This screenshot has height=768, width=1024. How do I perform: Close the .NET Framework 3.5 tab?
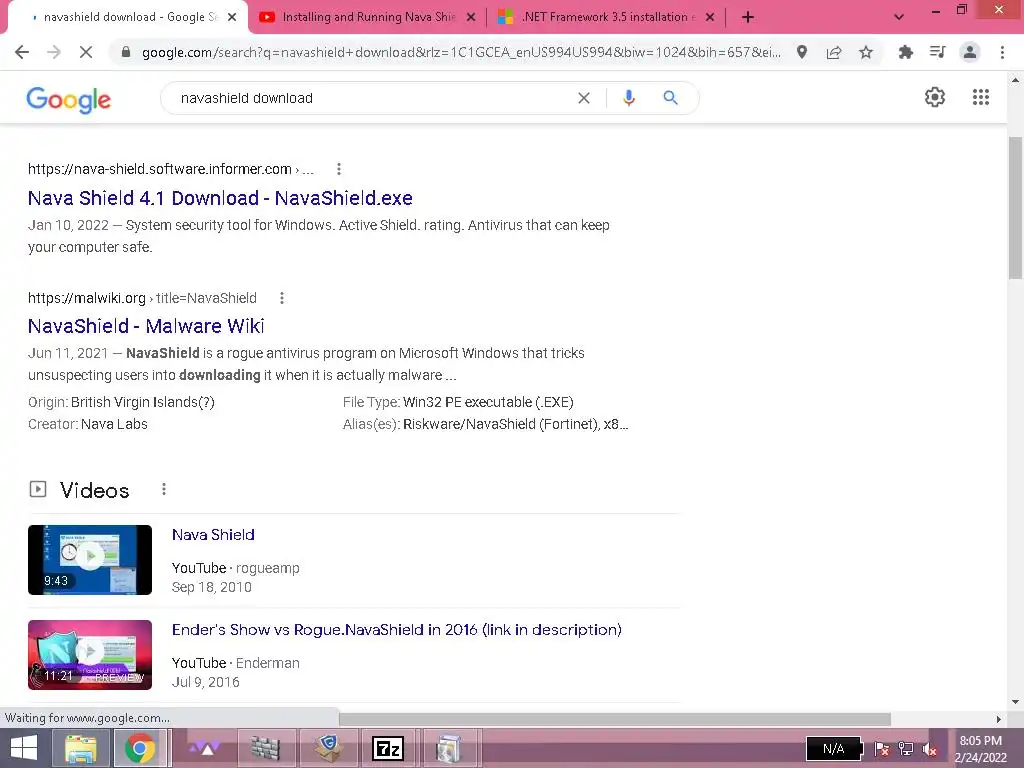click(710, 17)
